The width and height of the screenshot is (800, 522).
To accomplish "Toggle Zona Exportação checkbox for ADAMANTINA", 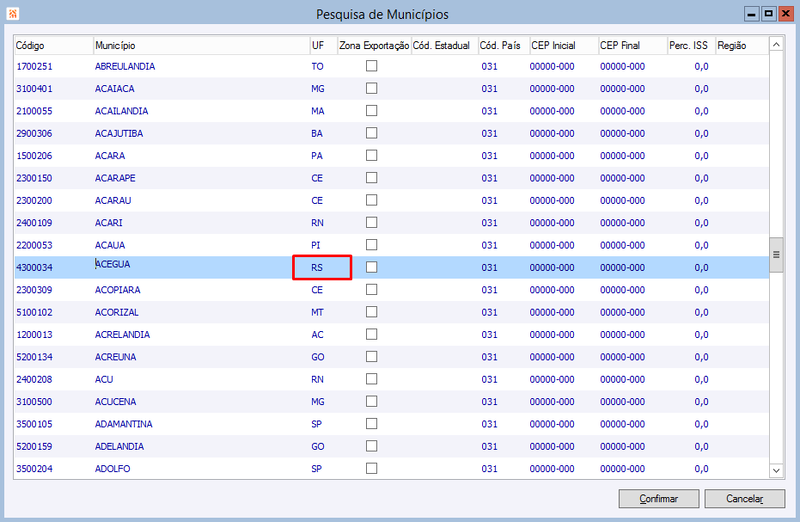I will 371,424.
